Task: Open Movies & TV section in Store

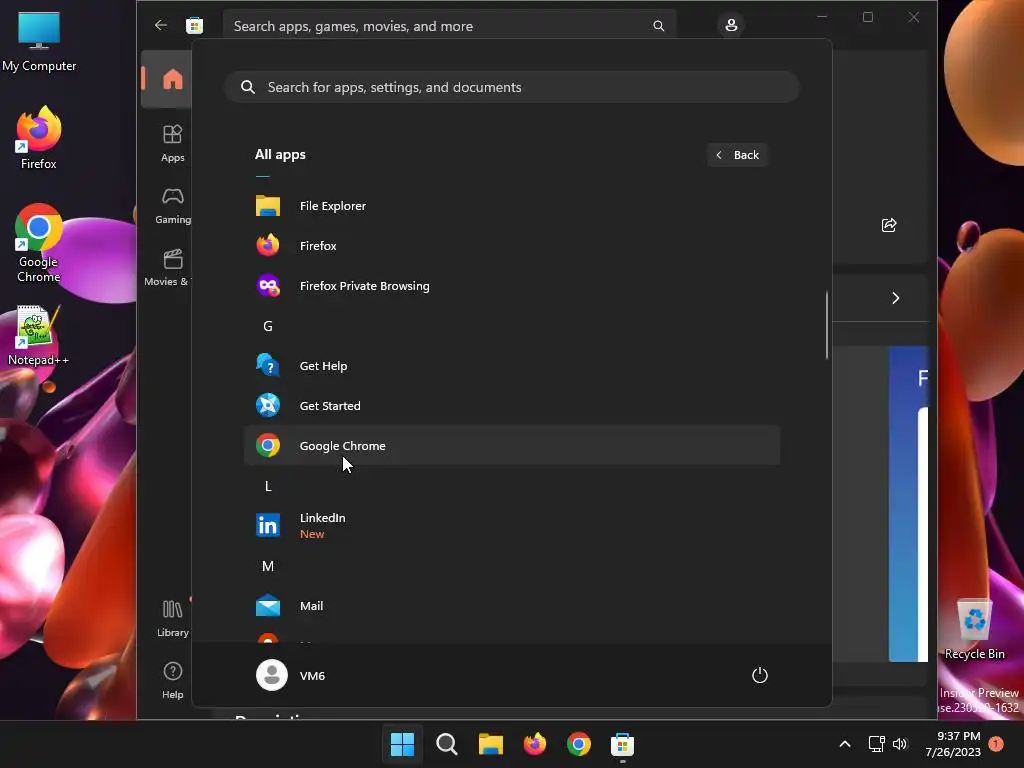Action: (x=168, y=268)
